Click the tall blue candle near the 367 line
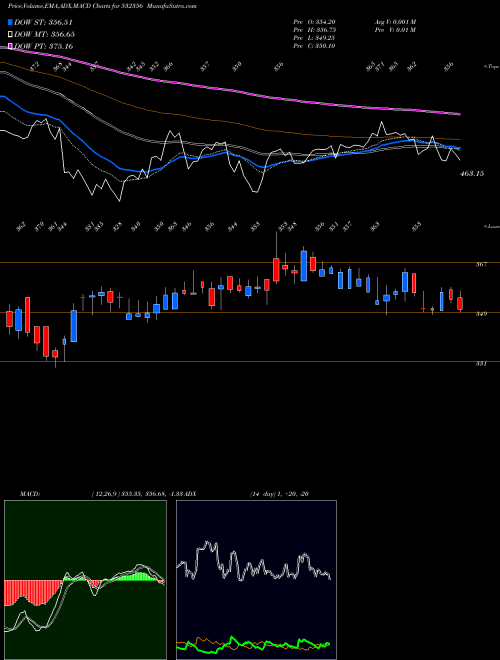This screenshot has height=660, width=500. (303, 266)
